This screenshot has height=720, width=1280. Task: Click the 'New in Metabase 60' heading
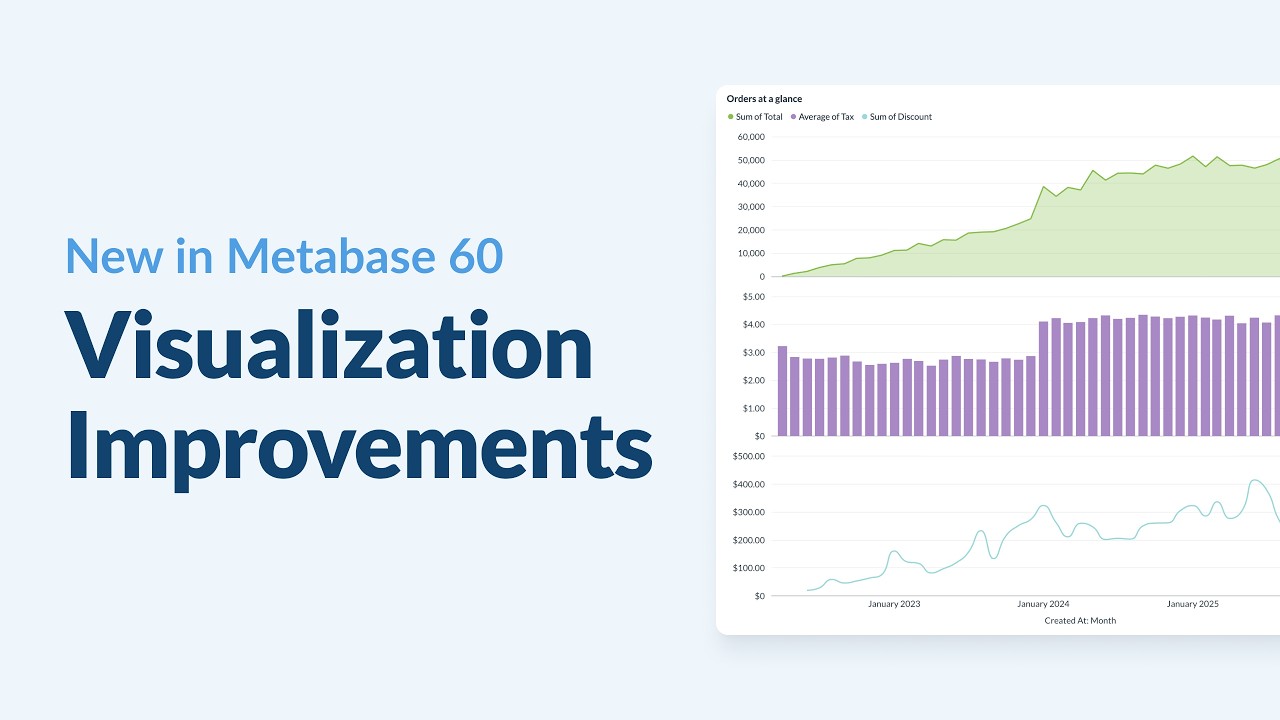pos(284,255)
